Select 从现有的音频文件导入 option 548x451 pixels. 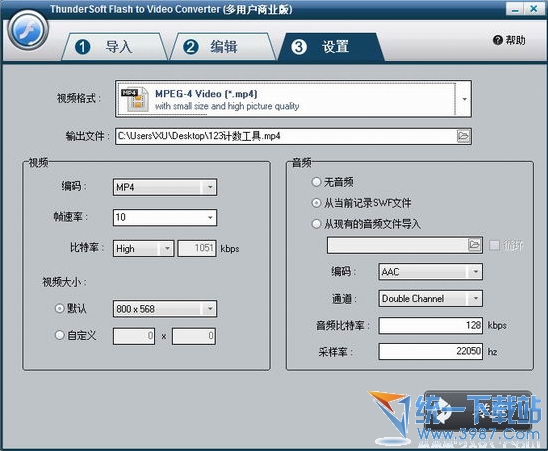tap(316, 224)
